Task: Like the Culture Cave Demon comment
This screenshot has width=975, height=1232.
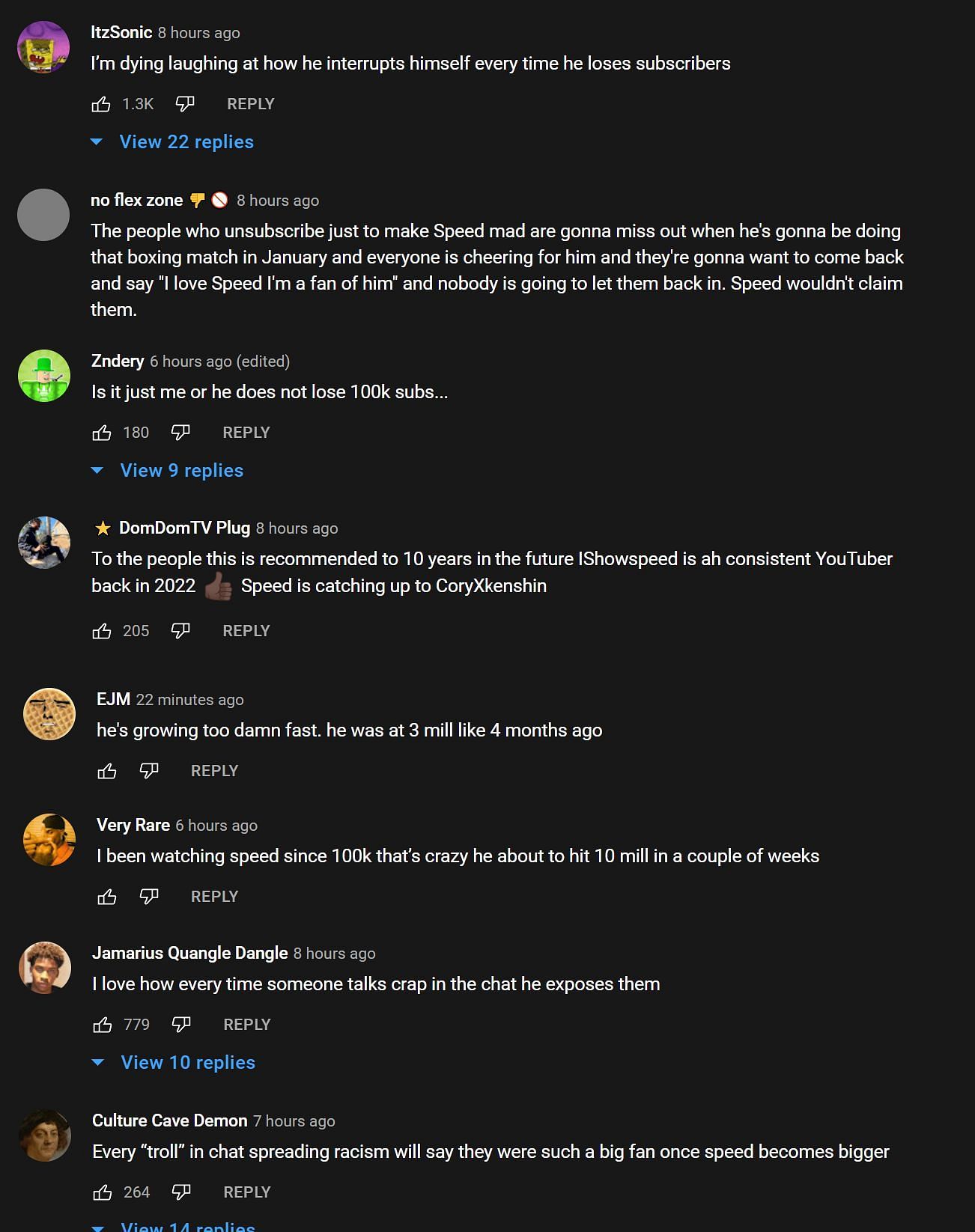Action: (x=103, y=1192)
